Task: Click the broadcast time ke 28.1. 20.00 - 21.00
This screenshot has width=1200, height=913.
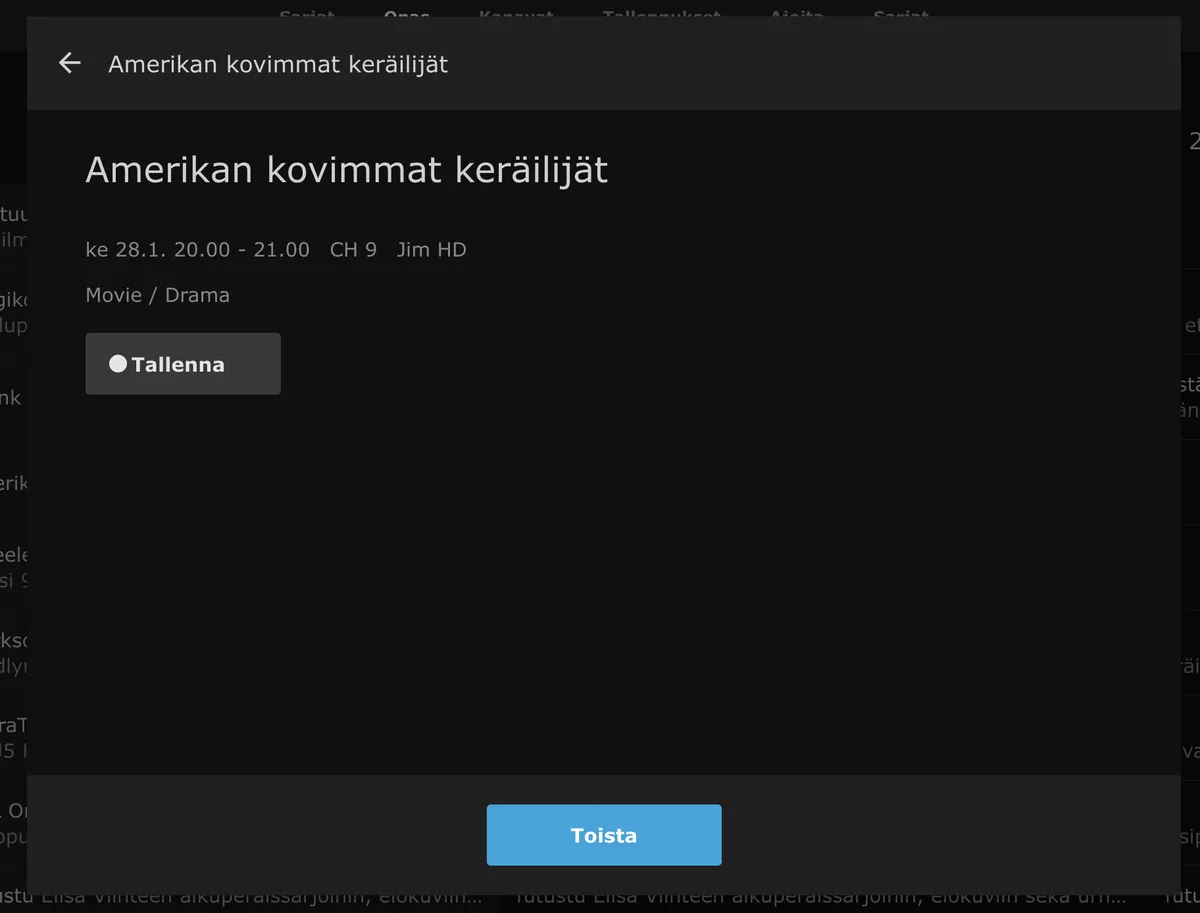Action: click(198, 250)
